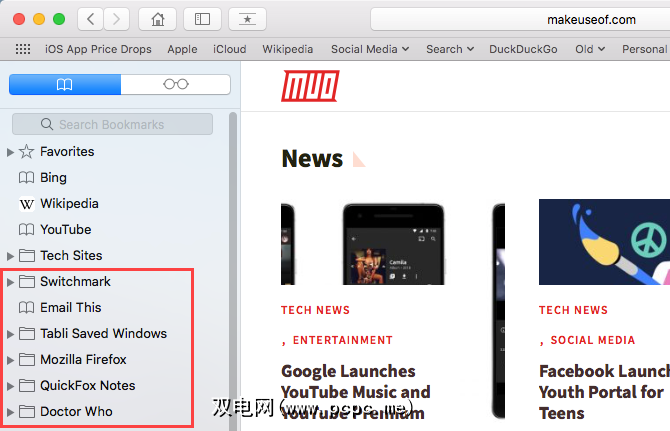Click ENTERTAINMENT category tag
This screenshot has width=670, height=431.
(343, 340)
